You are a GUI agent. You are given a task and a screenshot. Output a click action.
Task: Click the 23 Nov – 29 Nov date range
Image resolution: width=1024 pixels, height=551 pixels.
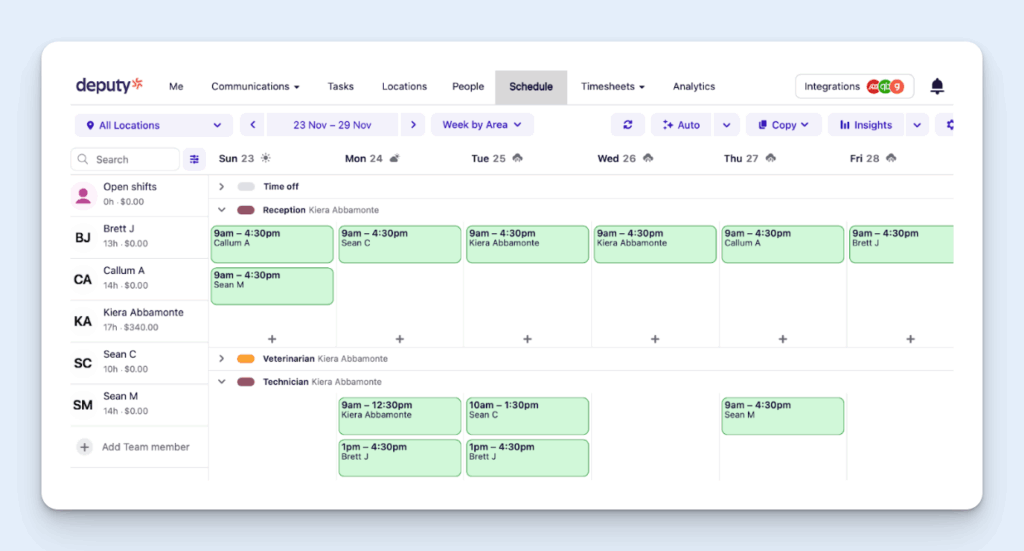click(332, 125)
